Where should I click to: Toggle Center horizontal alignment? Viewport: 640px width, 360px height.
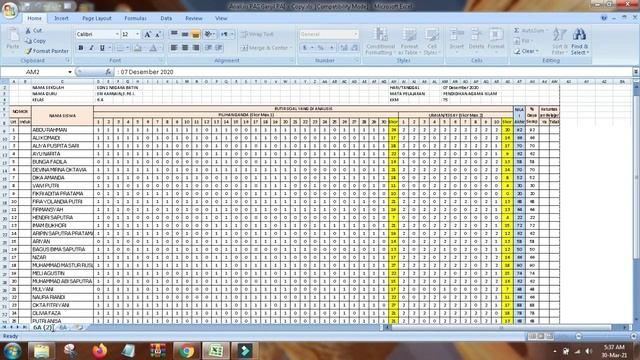pos(185,48)
